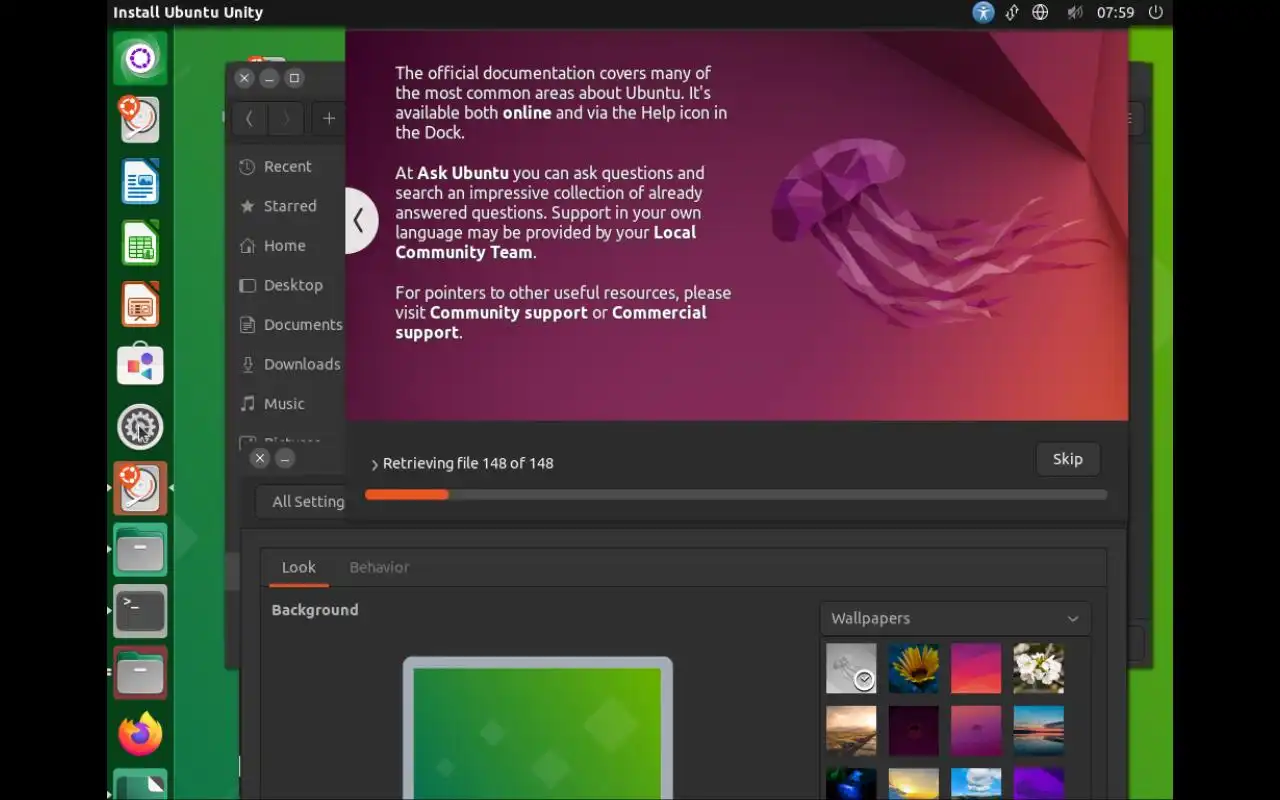
Task: Open the Wallpapers dropdown
Action: pyautogui.click(x=955, y=618)
